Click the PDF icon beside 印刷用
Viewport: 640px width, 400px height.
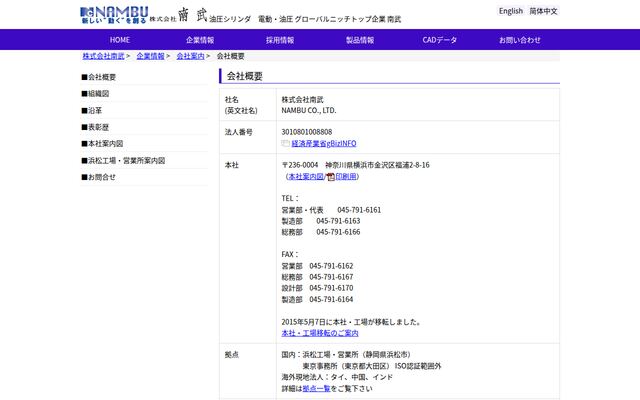point(330,177)
